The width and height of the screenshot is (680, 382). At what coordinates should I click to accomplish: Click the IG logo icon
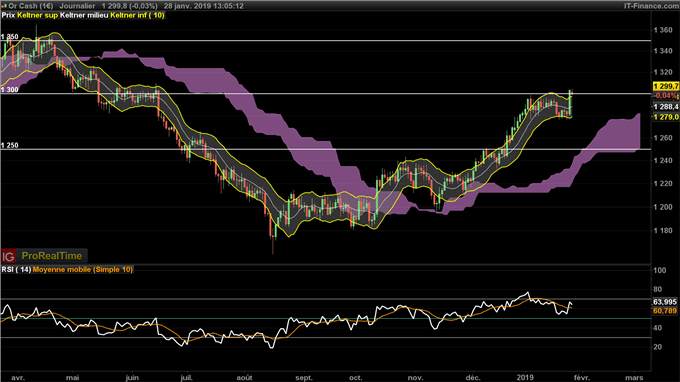click(x=9, y=256)
